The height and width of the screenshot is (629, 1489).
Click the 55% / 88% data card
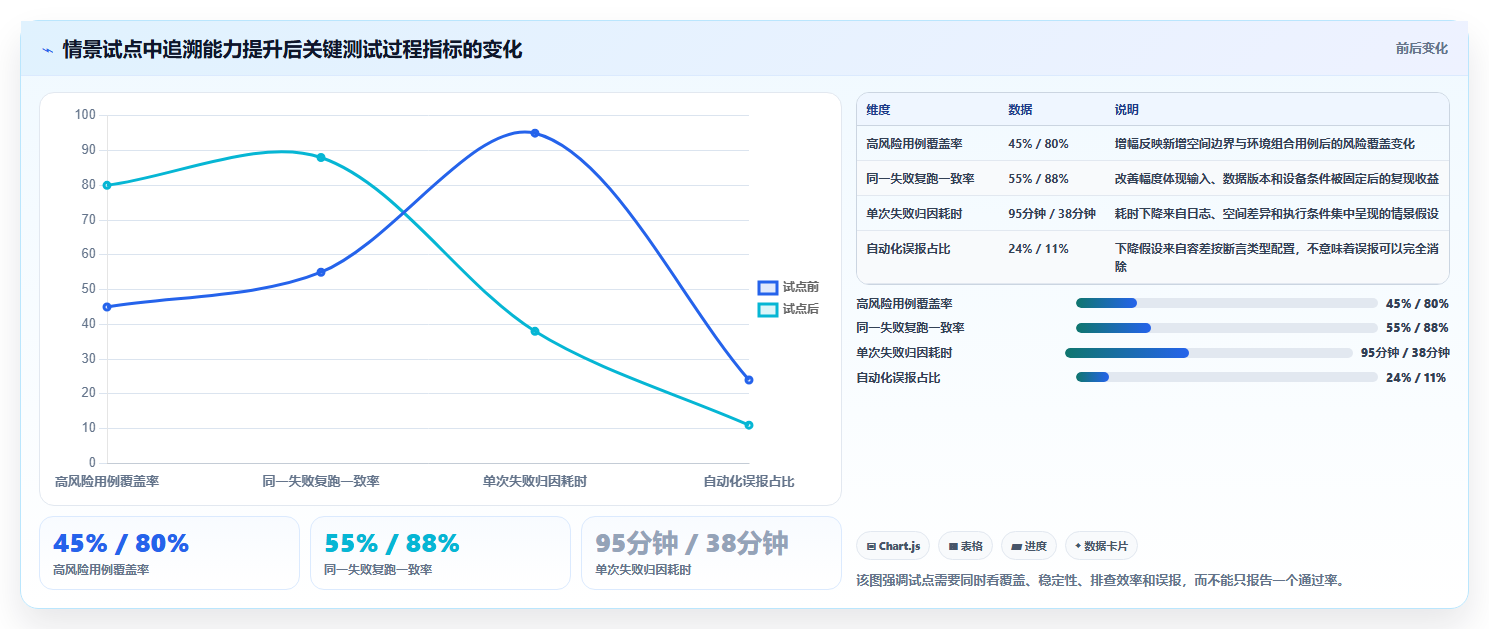click(440, 553)
